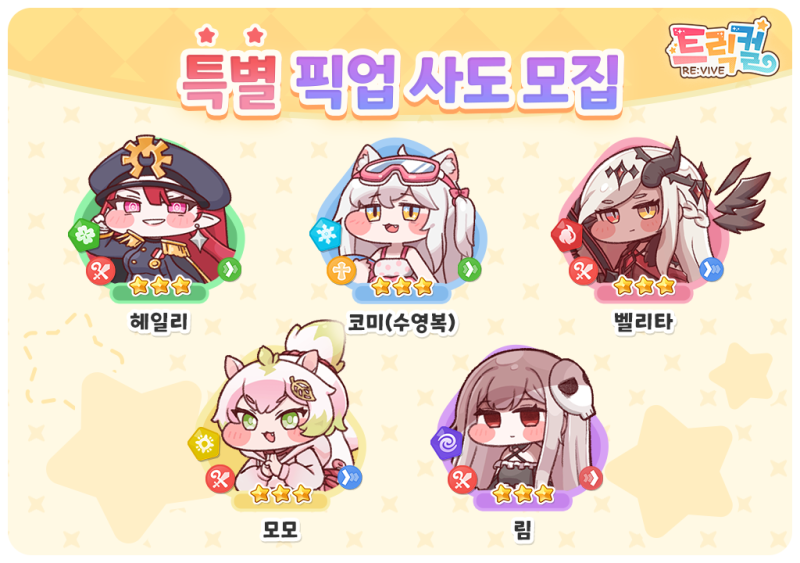Click Momo's three-star rating bar
This screenshot has height=563, width=800.
point(281,495)
